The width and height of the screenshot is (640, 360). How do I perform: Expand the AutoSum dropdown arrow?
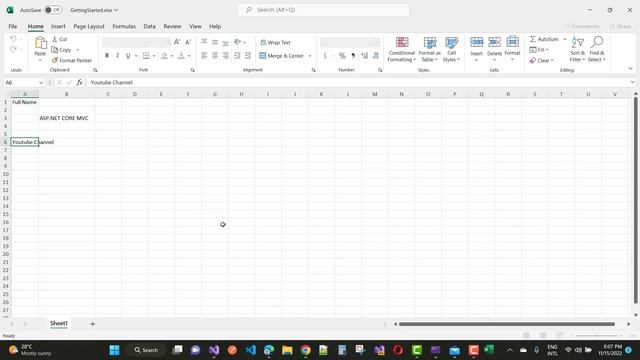coord(565,39)
